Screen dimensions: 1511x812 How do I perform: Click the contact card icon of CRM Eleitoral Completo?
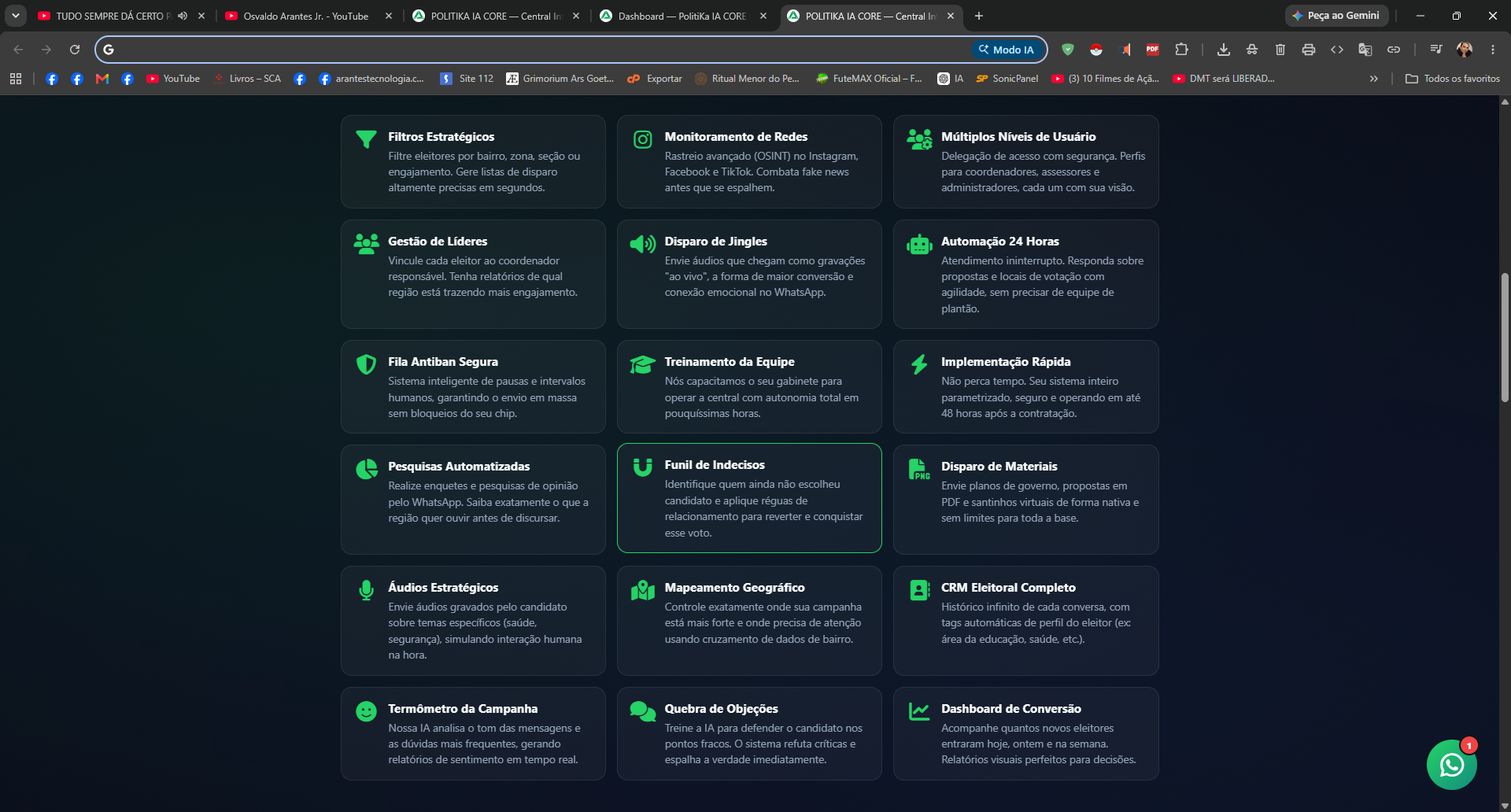(919, 590)
